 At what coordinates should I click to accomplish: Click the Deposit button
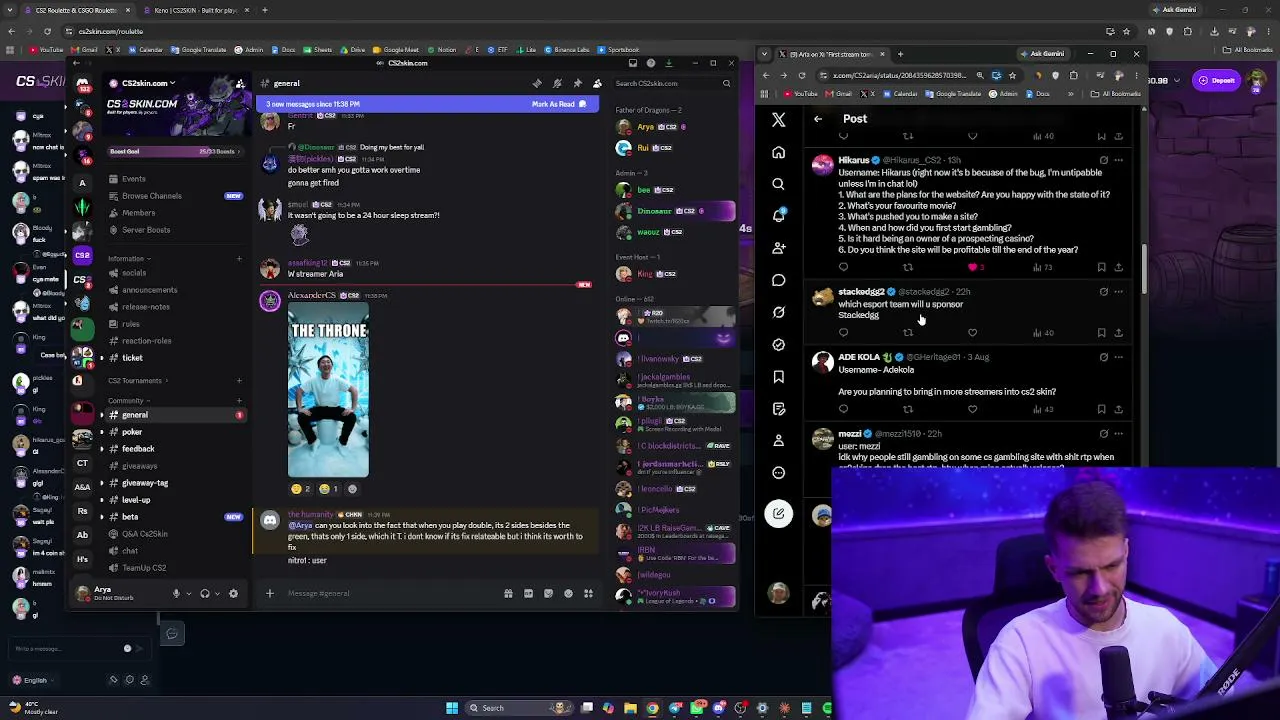pyautogui.click(x=1218, y=80)
